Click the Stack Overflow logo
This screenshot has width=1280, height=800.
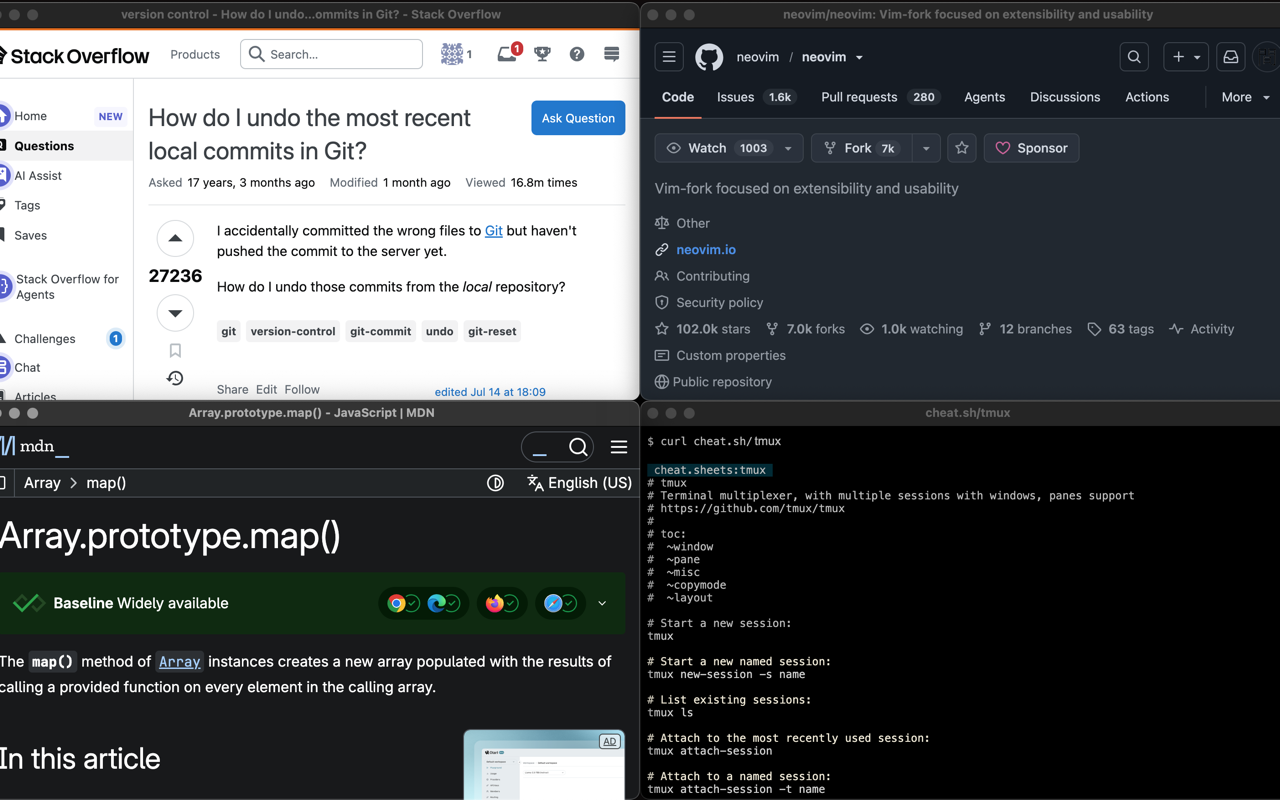pos(75,55)
